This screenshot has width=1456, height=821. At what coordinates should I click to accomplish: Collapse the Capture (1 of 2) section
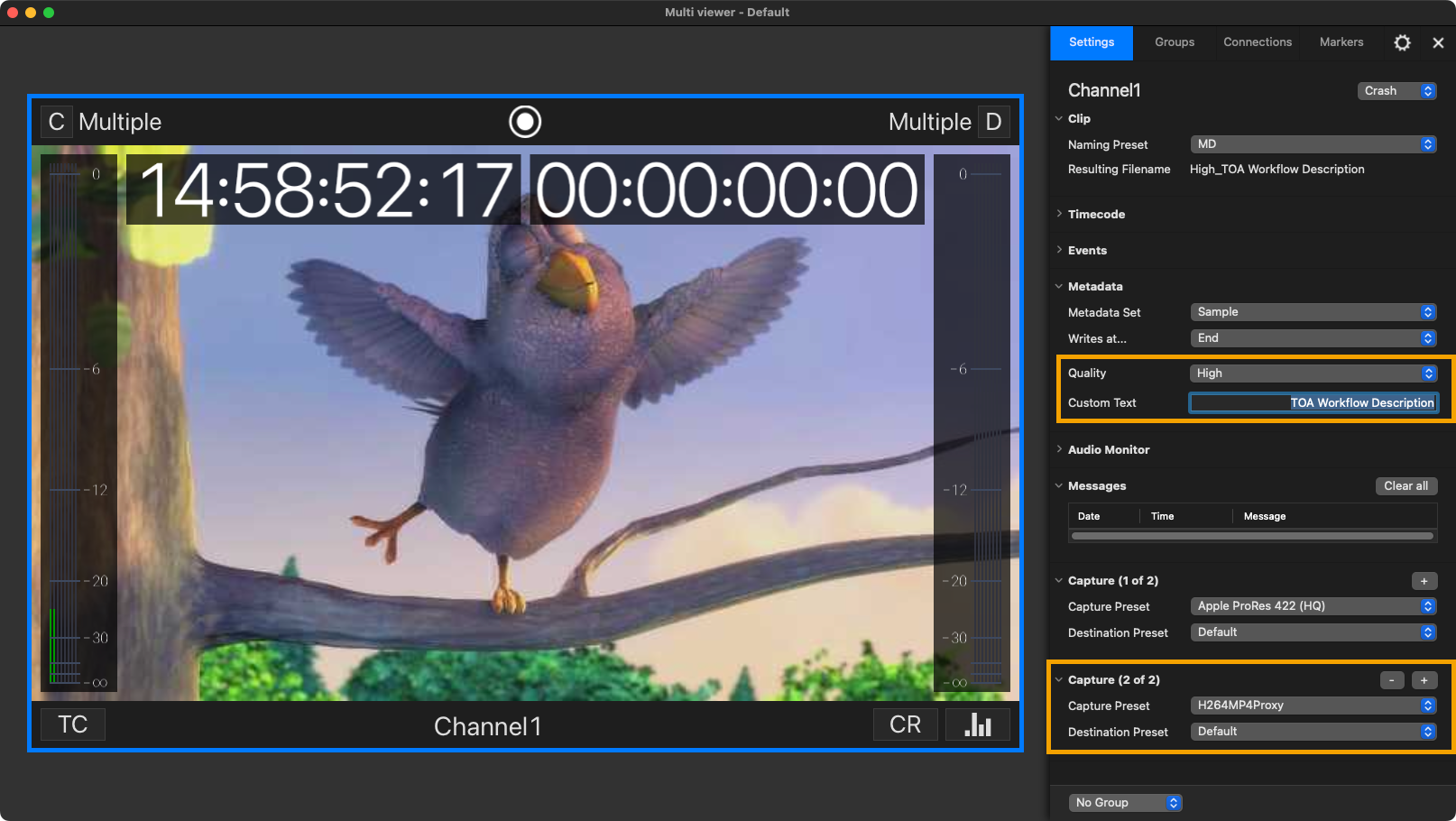point(1059,581)
